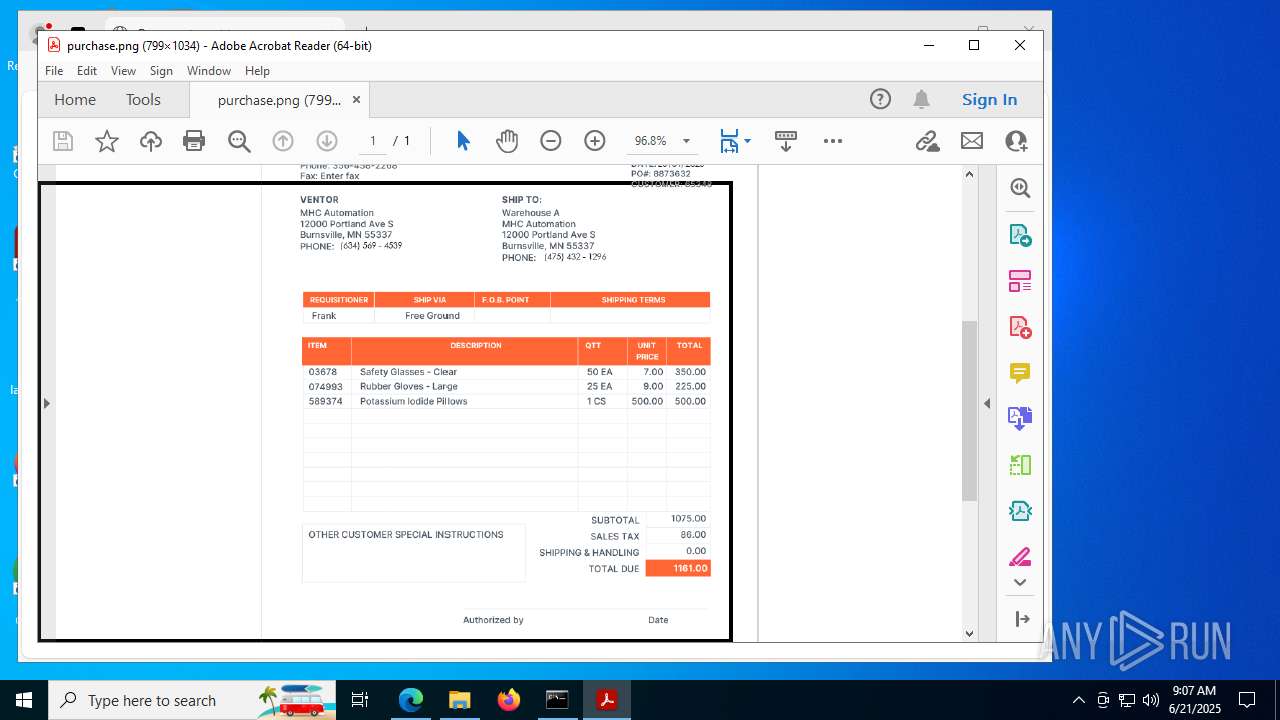Send the file by email envelope icon
Viewport: 1280px width, 720px height.
point(972,141)
